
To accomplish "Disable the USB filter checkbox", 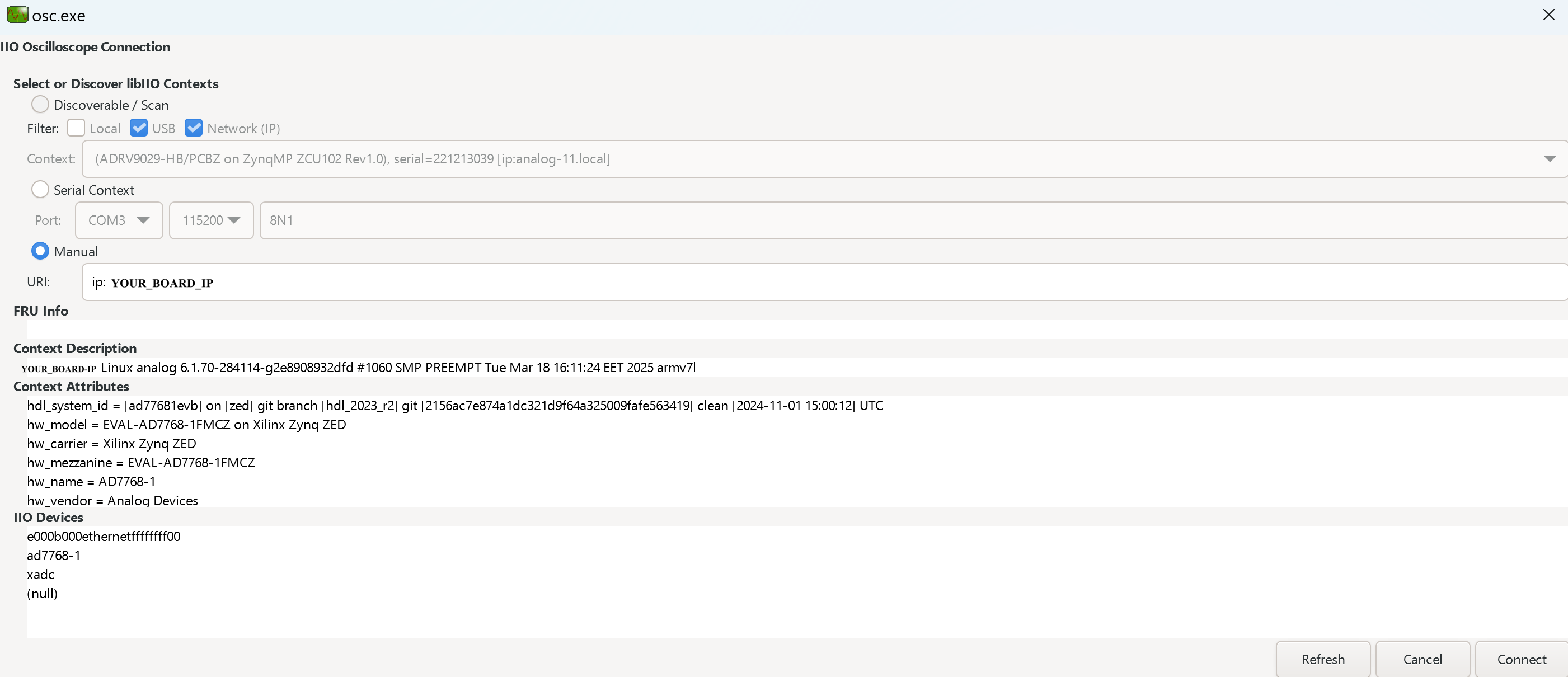I will coord(139,128).
